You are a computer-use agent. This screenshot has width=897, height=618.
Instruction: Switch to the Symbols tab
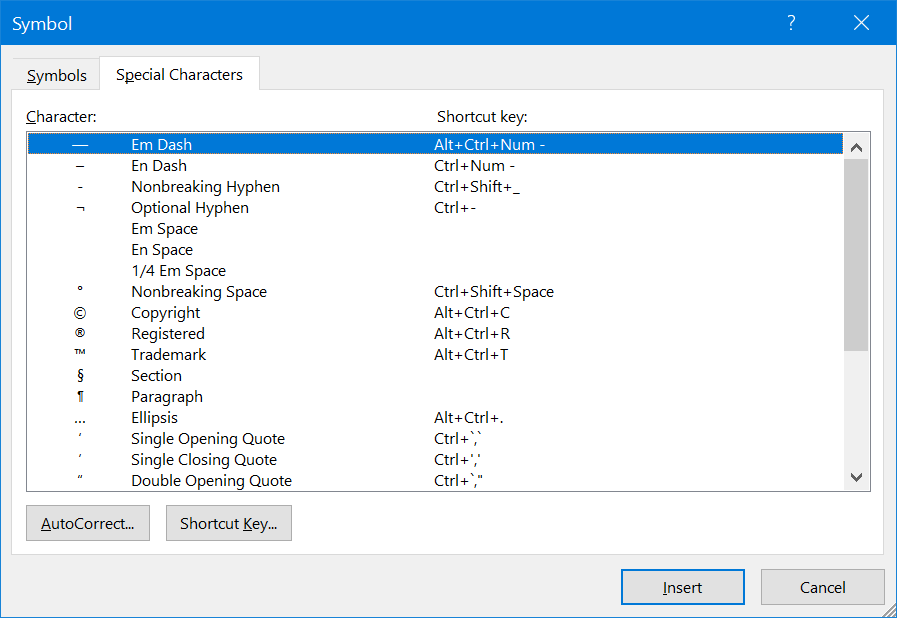(56, 76)
